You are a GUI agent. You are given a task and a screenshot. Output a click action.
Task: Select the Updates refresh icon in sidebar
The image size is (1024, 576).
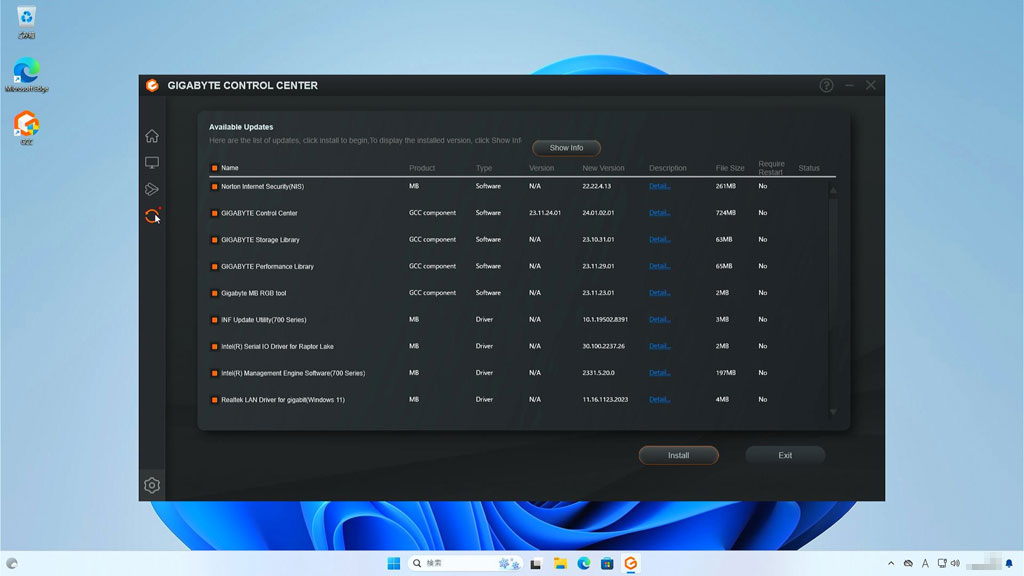click(x=152, y=215)
